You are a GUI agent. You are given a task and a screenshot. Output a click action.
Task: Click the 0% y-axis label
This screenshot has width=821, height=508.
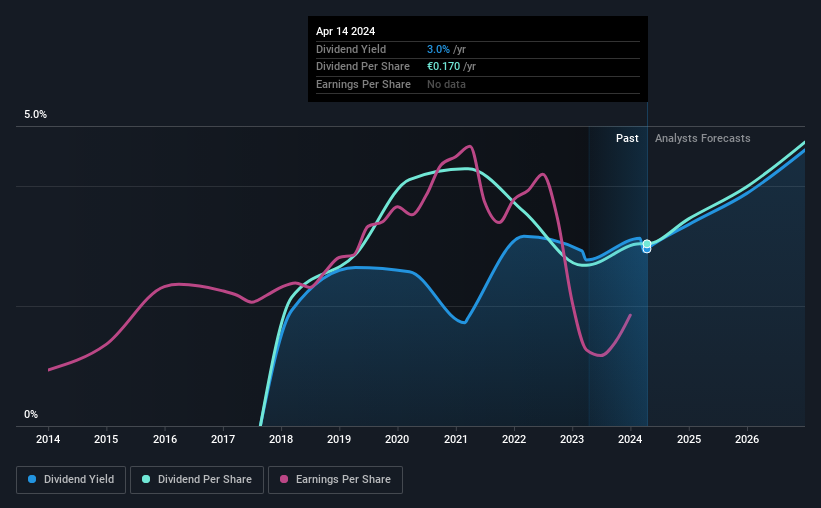tap(31, 414)
